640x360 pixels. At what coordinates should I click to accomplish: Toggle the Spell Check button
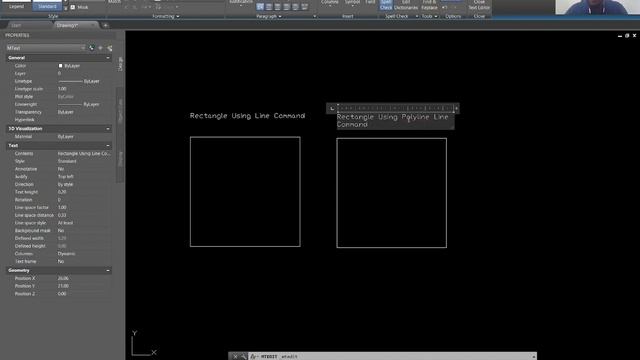click(386, 5)
